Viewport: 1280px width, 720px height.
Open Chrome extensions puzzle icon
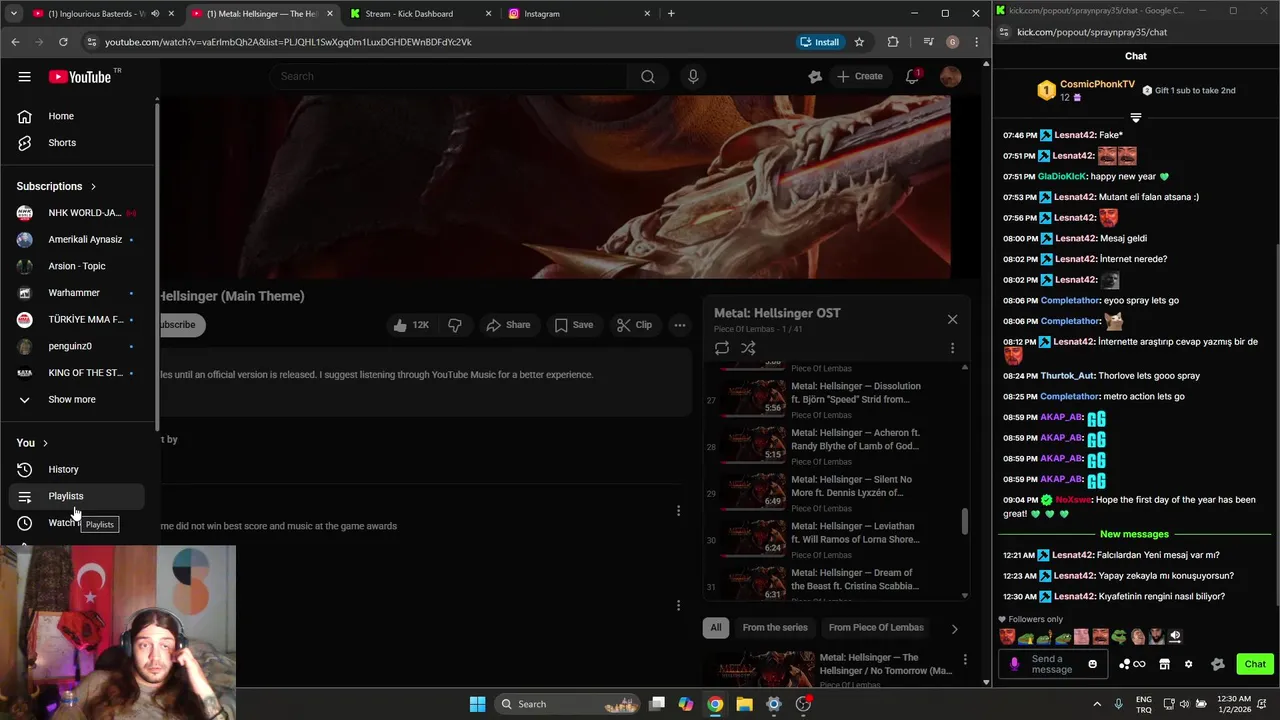coord(893,42)
